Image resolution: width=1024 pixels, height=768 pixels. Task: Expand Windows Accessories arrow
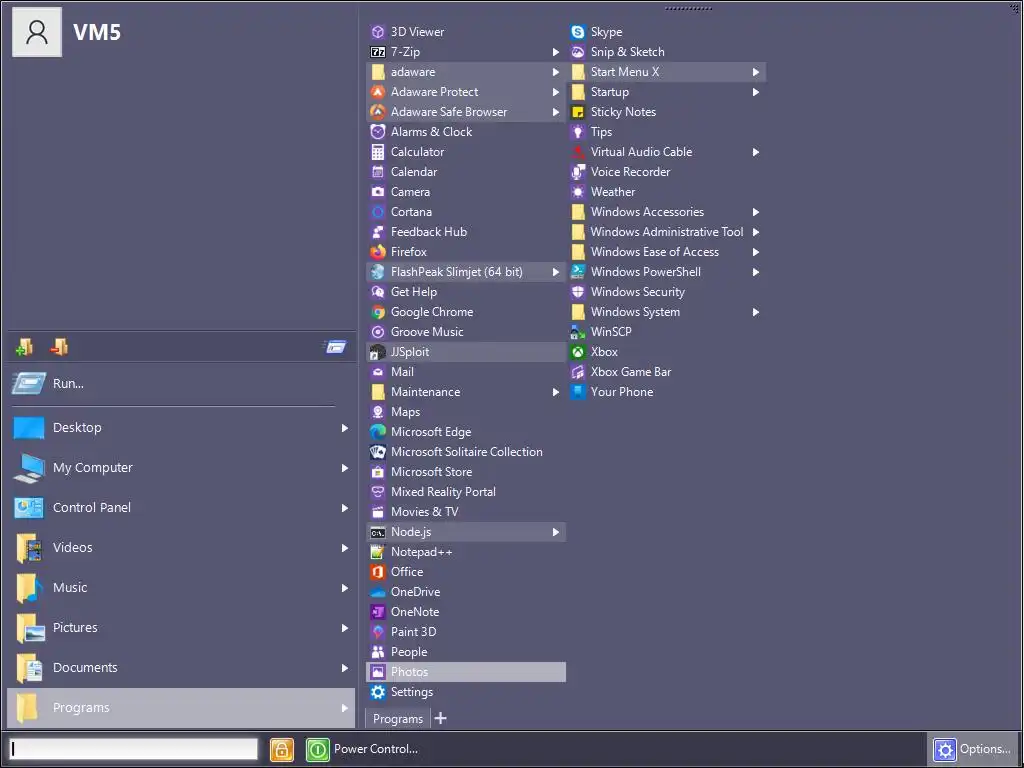756,212
